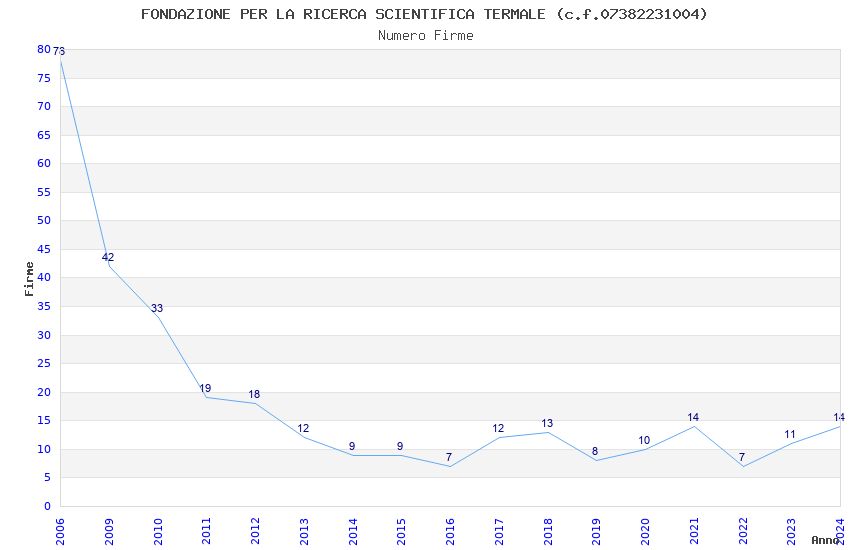Click the 2010 x-axis year label

(157, 531)
